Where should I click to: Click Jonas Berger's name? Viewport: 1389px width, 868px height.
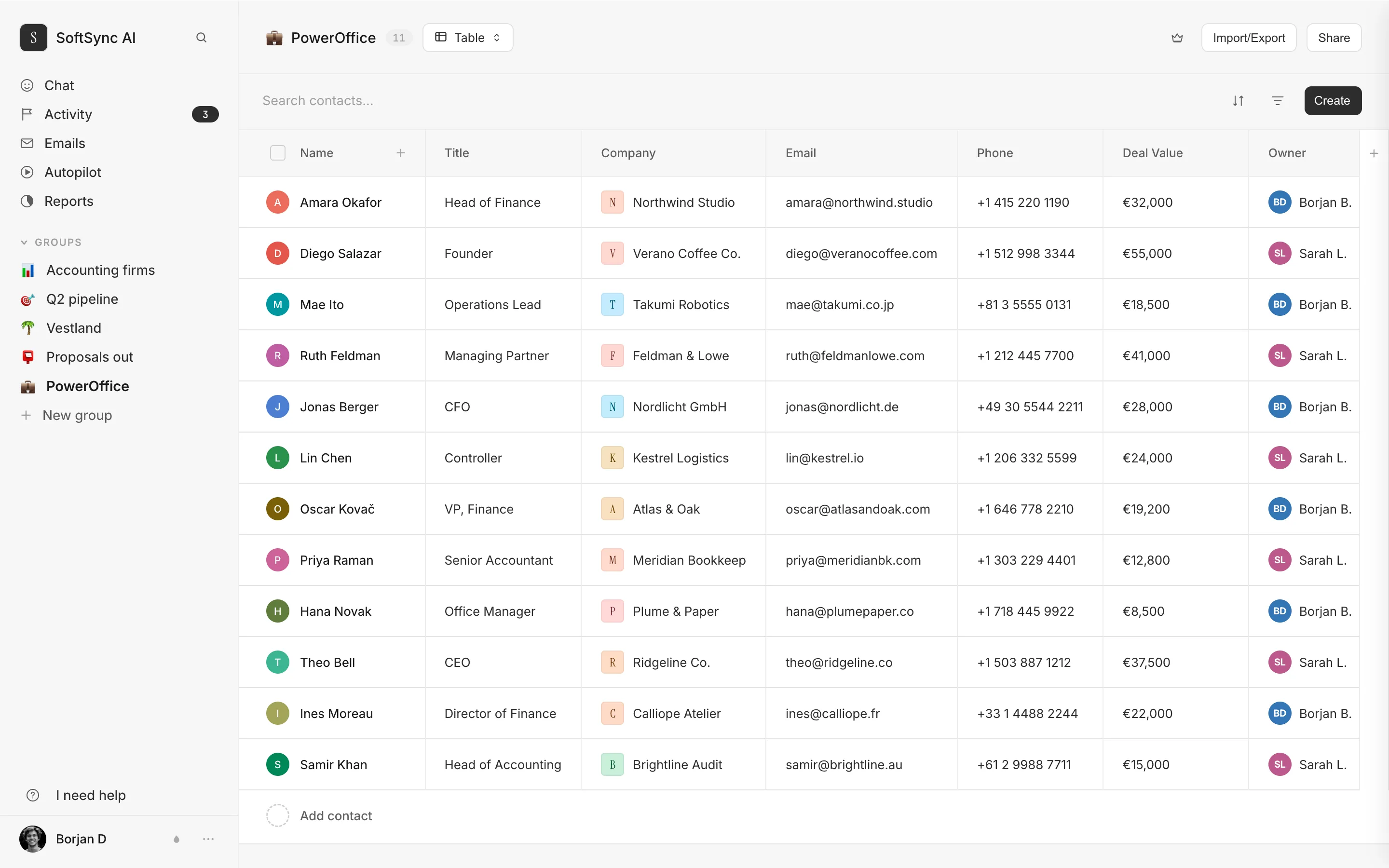[x=339, y=407]
